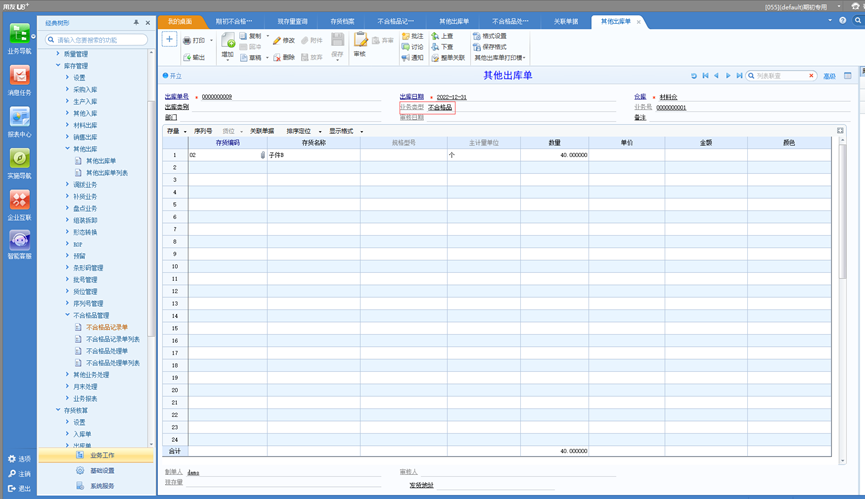Screen dimensions: 865x499
Task: Open the 打印 print dropdown arrow
Action: point(211,41)
